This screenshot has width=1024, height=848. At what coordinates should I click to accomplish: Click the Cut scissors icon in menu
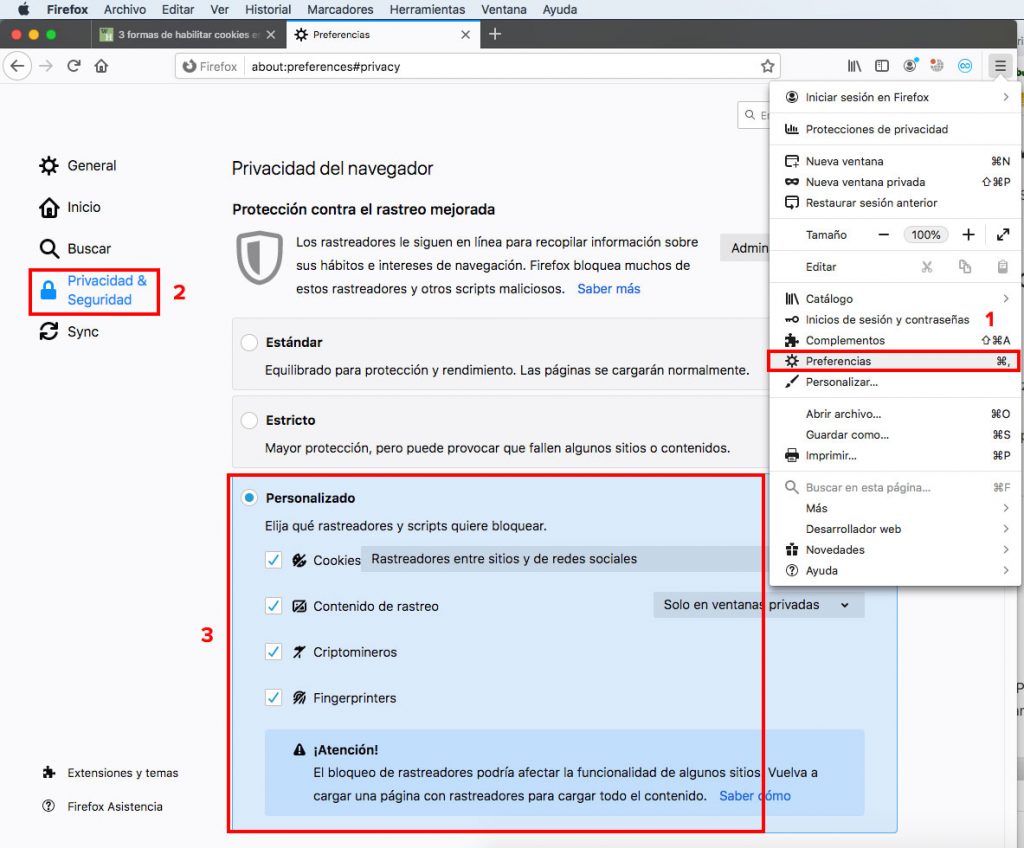(x=927, y=267)
